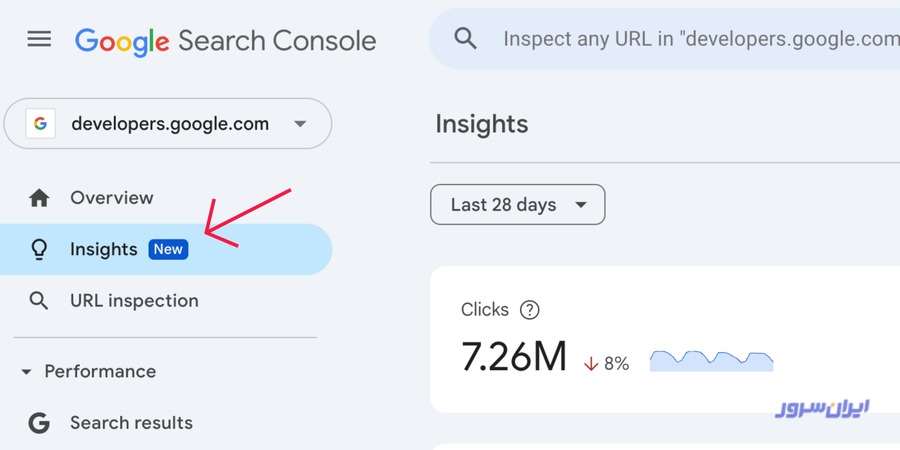Click the Insights lightbulb icon
The height and width of the screenshot is (450, 900).
click(x=39, y=250)
